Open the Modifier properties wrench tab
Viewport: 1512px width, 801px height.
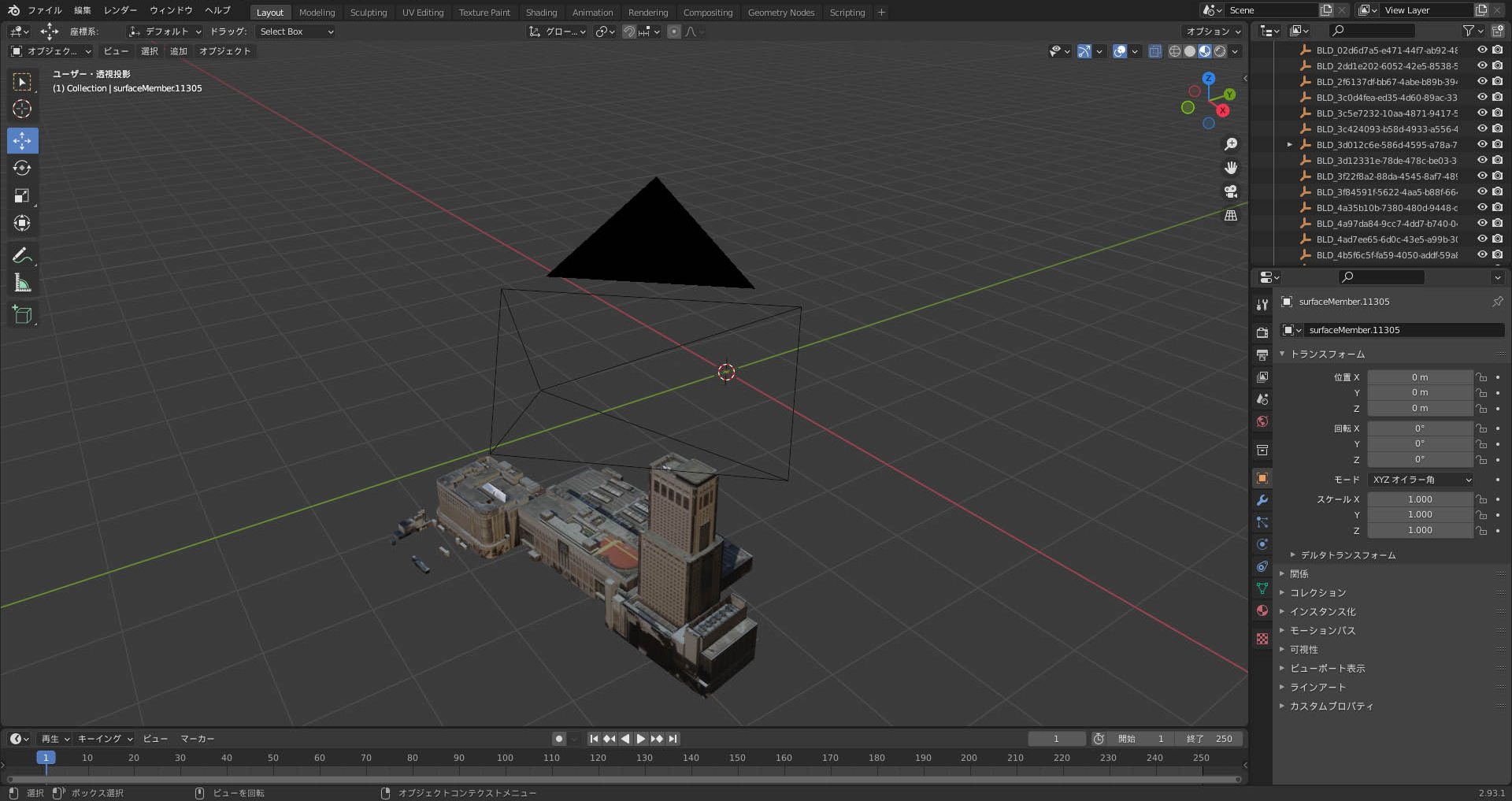(x=1262, y=500)
